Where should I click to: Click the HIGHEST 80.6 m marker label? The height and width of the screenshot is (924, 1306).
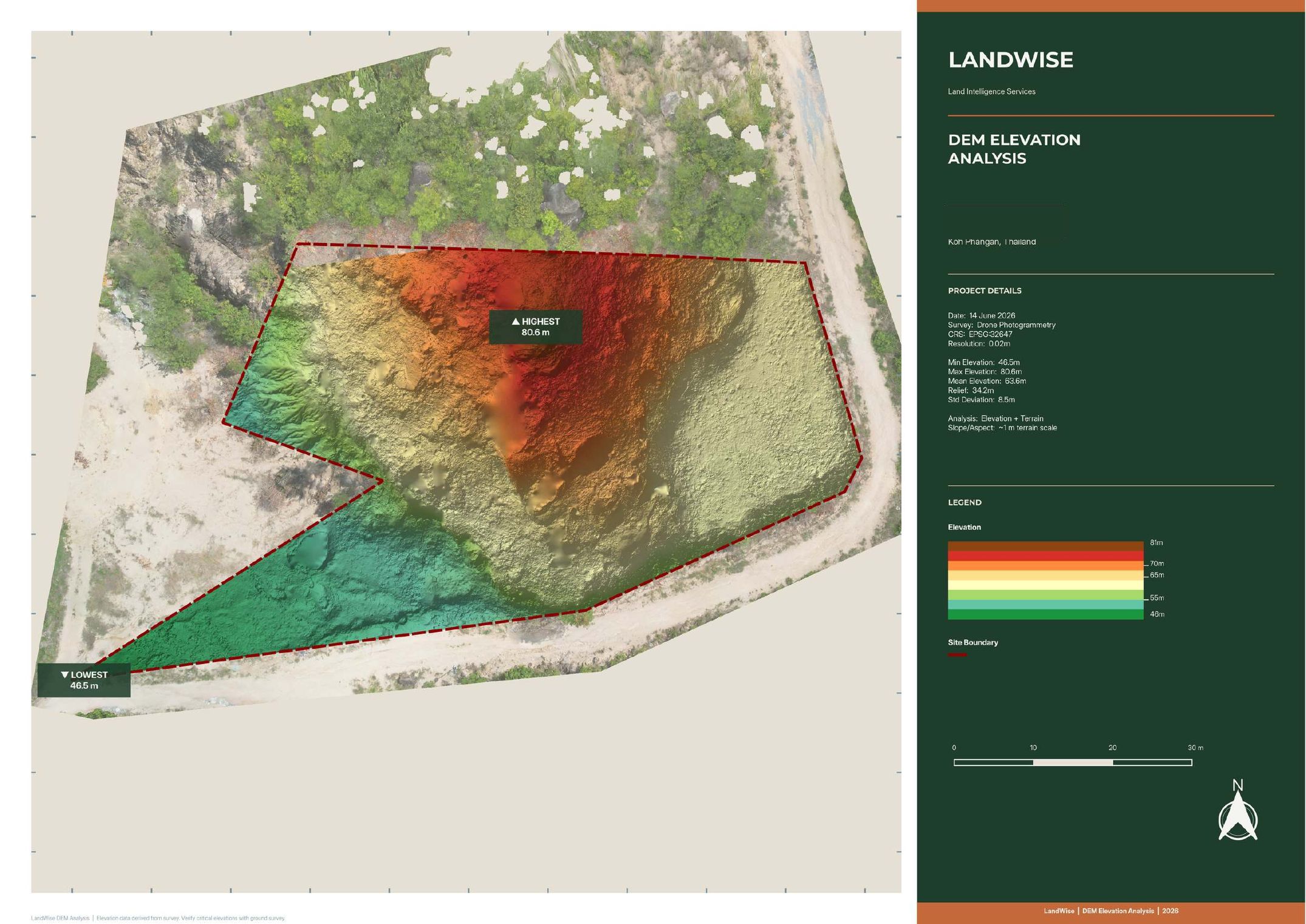[536, 327]
